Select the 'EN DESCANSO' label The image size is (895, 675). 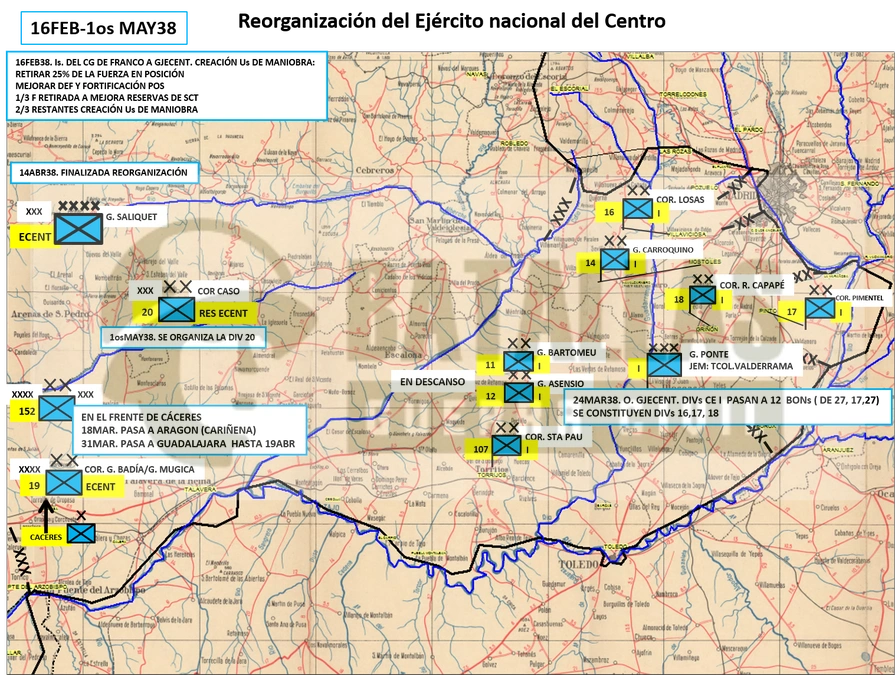point(432,382)
